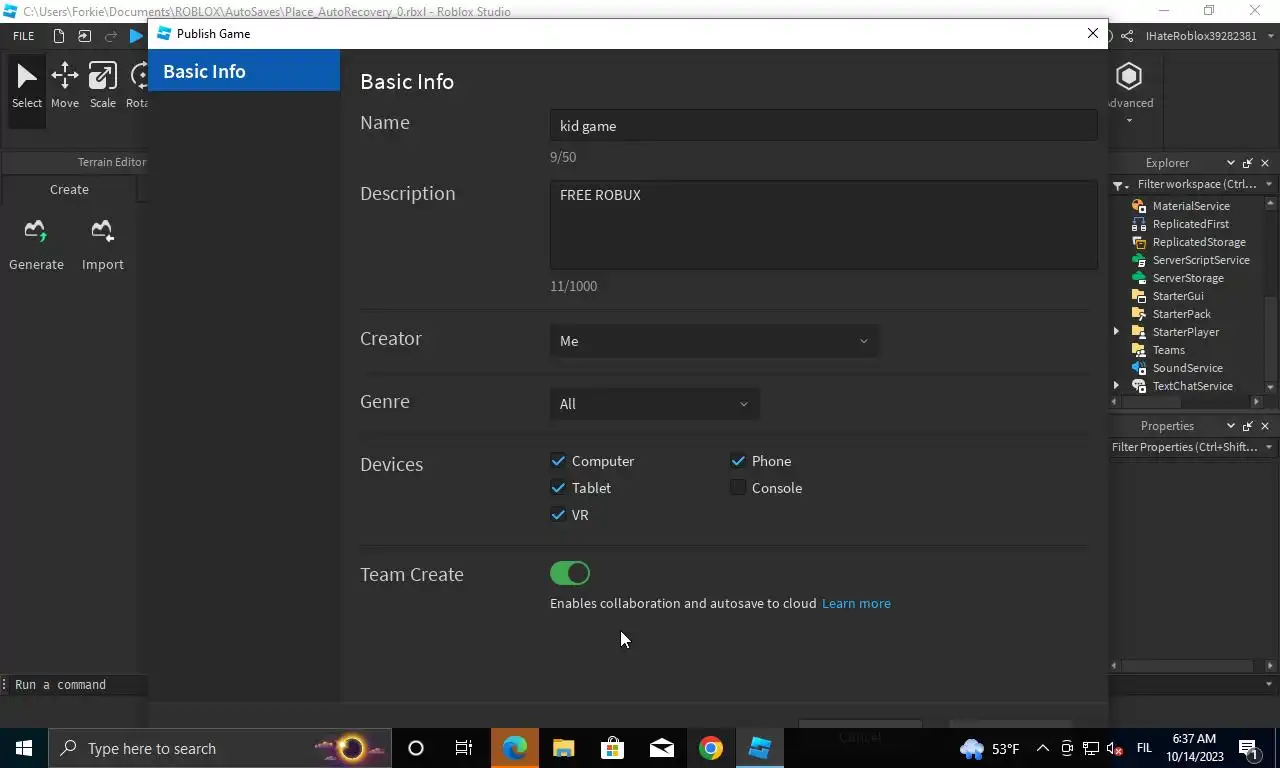1280x768 pixels.
Task: Expand the StarterPlayer tree node
Action: 1116,332
